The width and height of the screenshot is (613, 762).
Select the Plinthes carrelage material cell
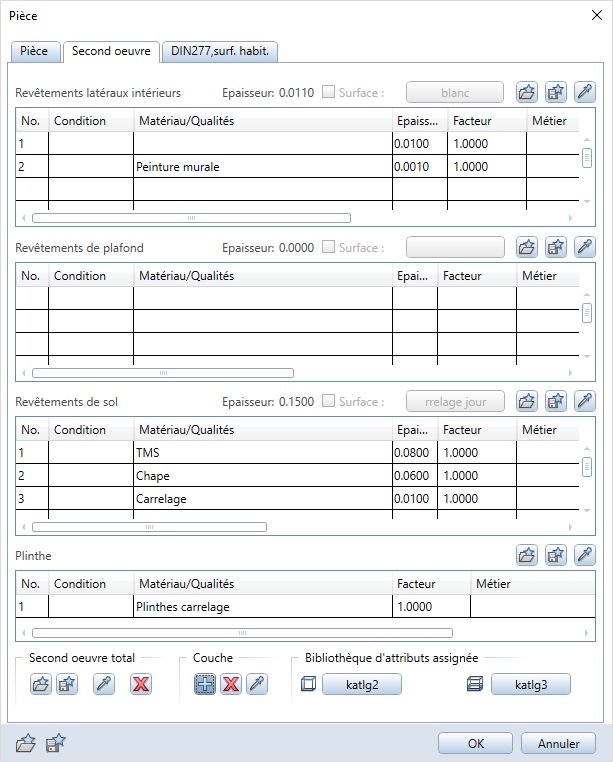pyautogui.click(x=263, y=606)
